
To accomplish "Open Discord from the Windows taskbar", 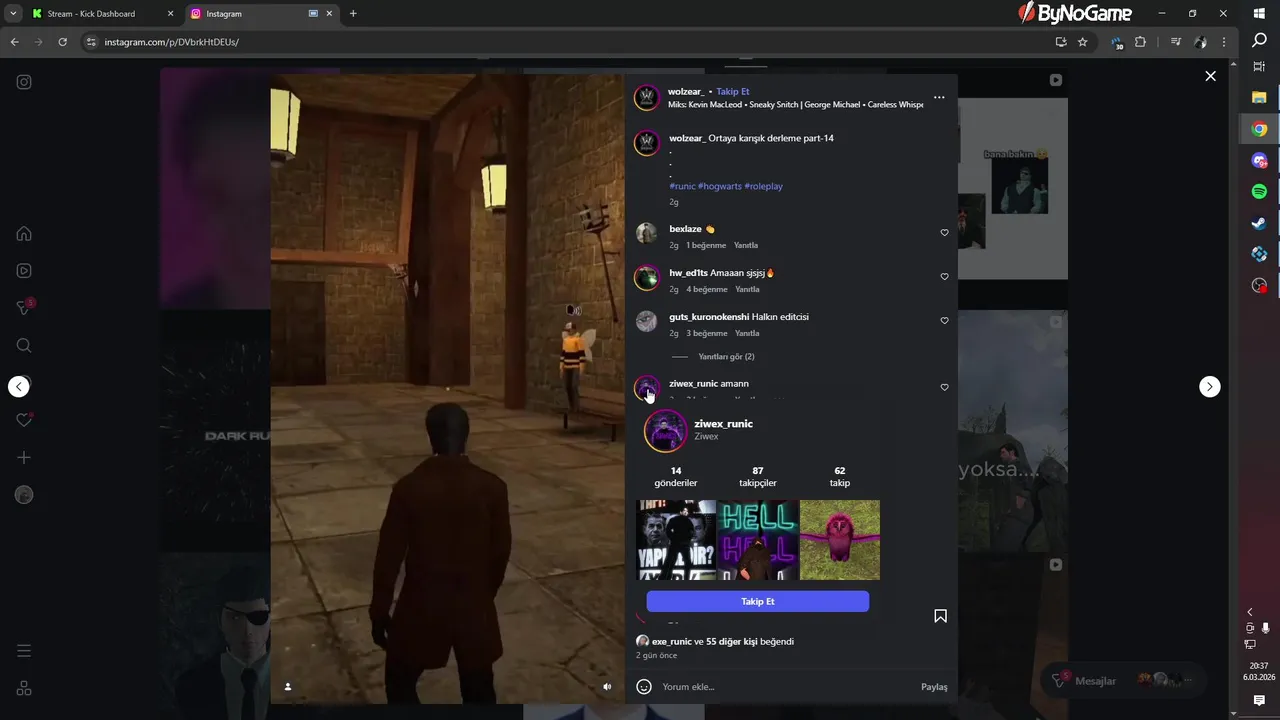I will coord(1259,160).
